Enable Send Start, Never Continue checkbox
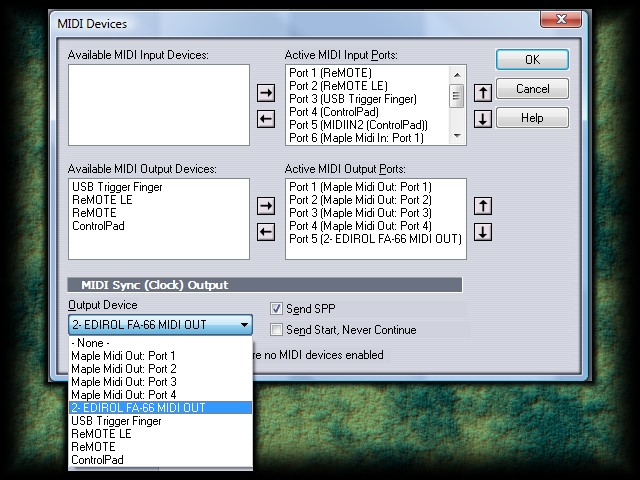 click(x=276, y=329)
